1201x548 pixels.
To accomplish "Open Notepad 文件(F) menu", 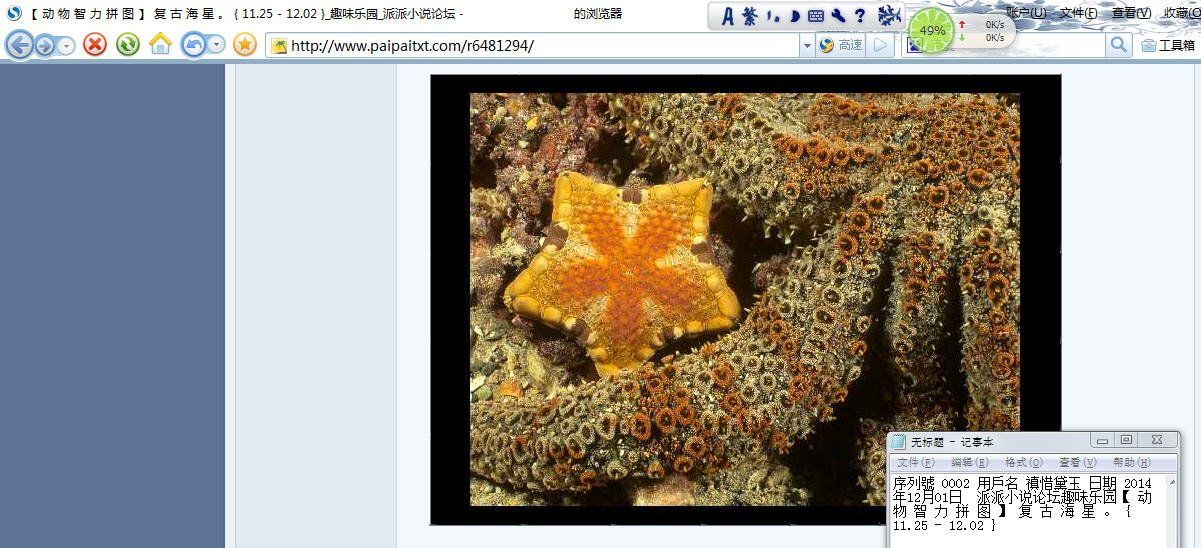I will coord(916,463).
